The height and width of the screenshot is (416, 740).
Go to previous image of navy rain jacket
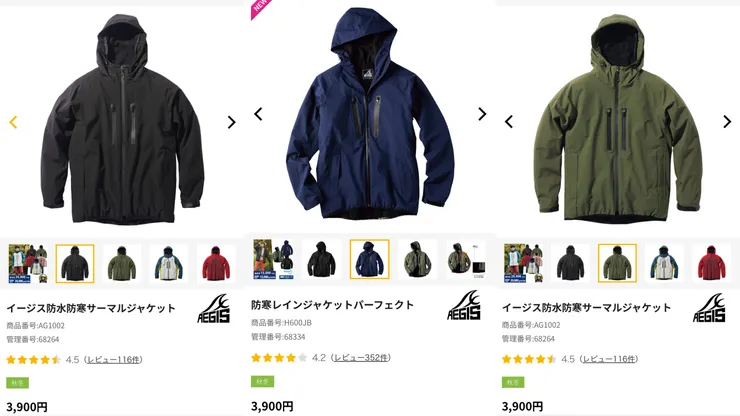[258, 114]
